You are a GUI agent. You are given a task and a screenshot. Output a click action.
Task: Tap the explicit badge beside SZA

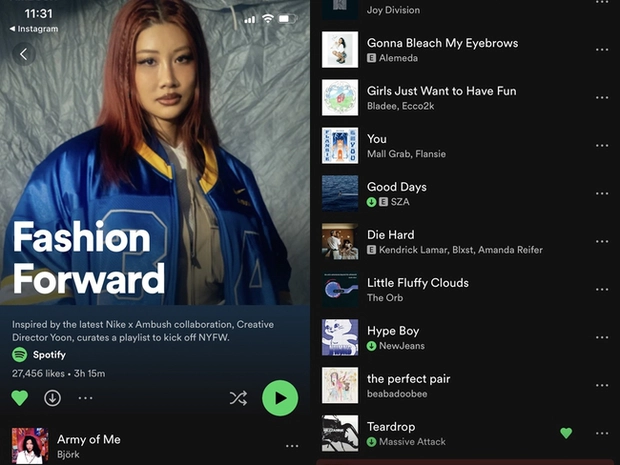click(383, 202)
